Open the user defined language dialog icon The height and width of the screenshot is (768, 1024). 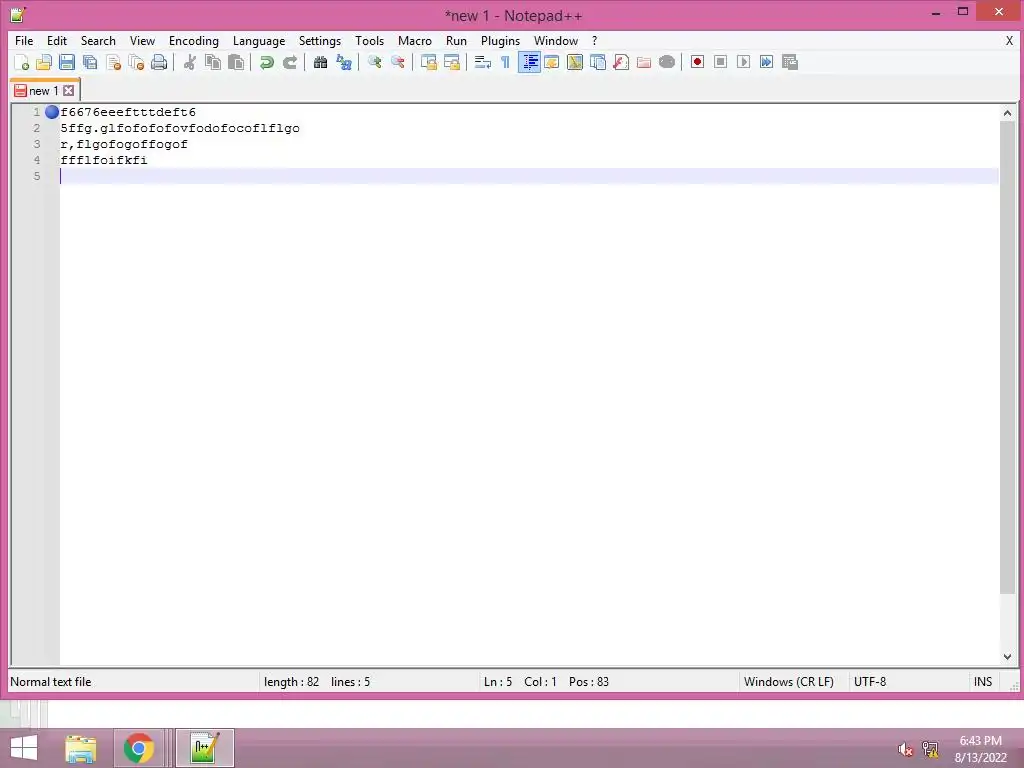(x=552, y=62)
